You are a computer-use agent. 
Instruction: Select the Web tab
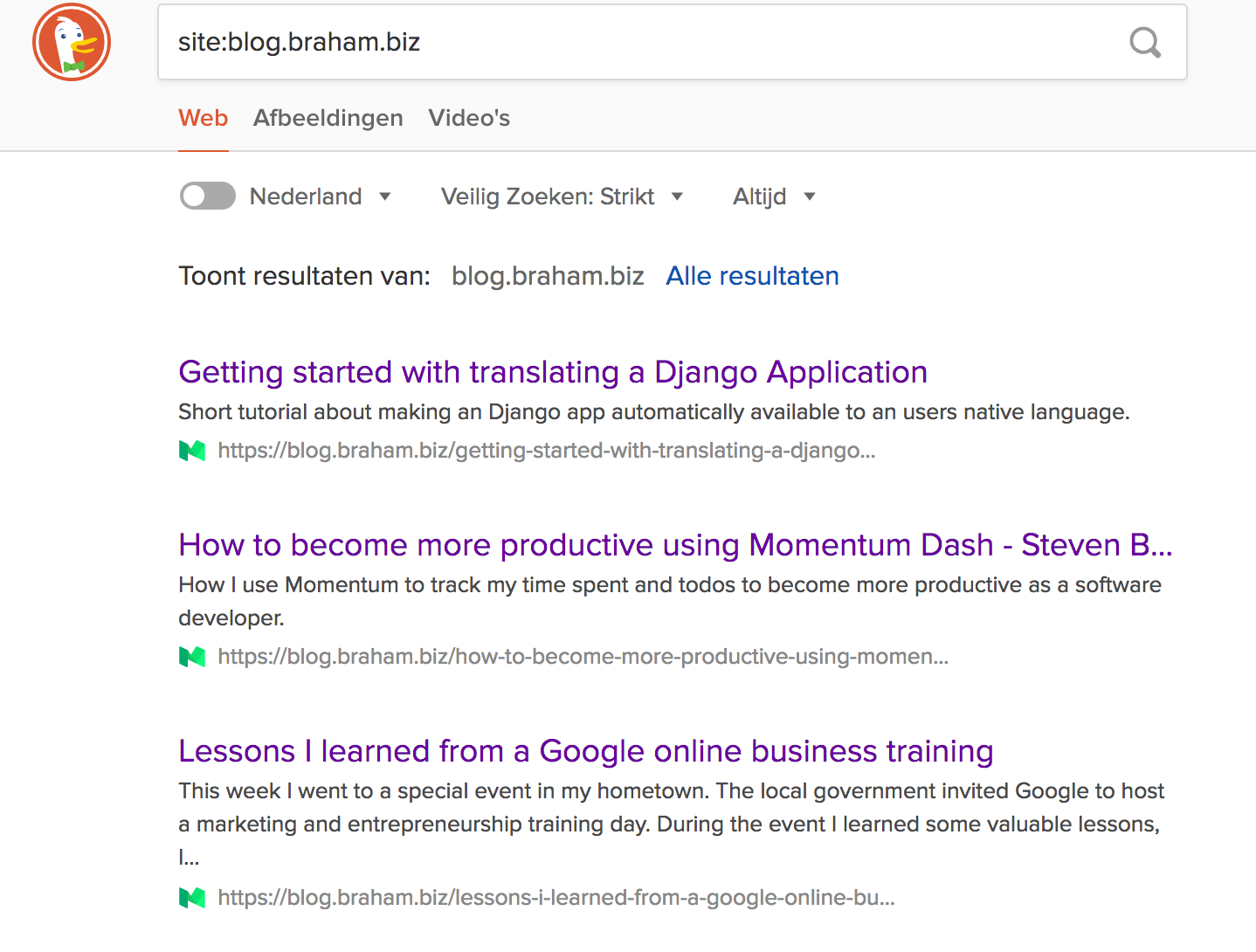pyautogui.click(x=204, y=118)
